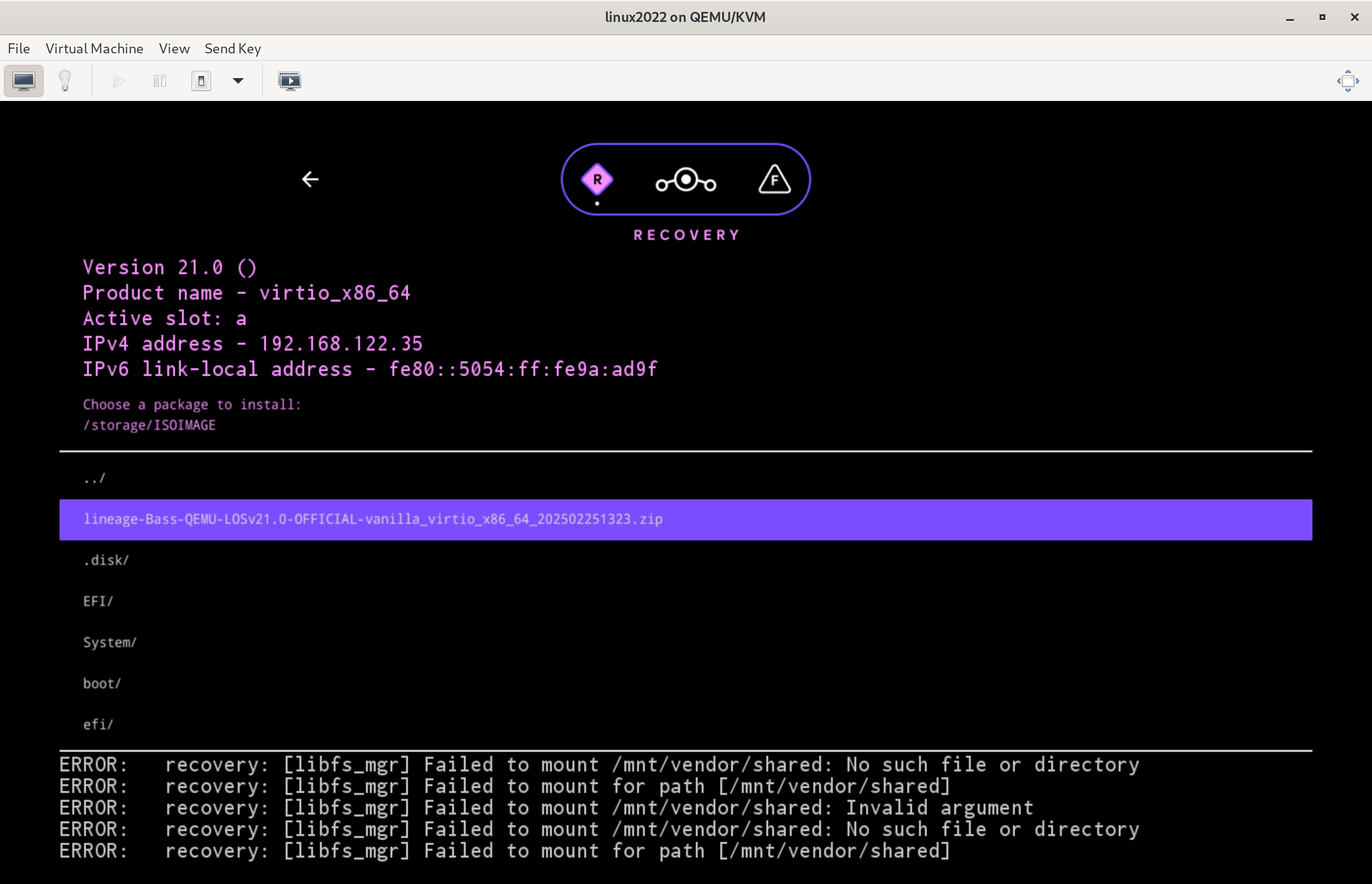1372x884 pixels.
Task: Open the View menu
Action: click(174, 49)
